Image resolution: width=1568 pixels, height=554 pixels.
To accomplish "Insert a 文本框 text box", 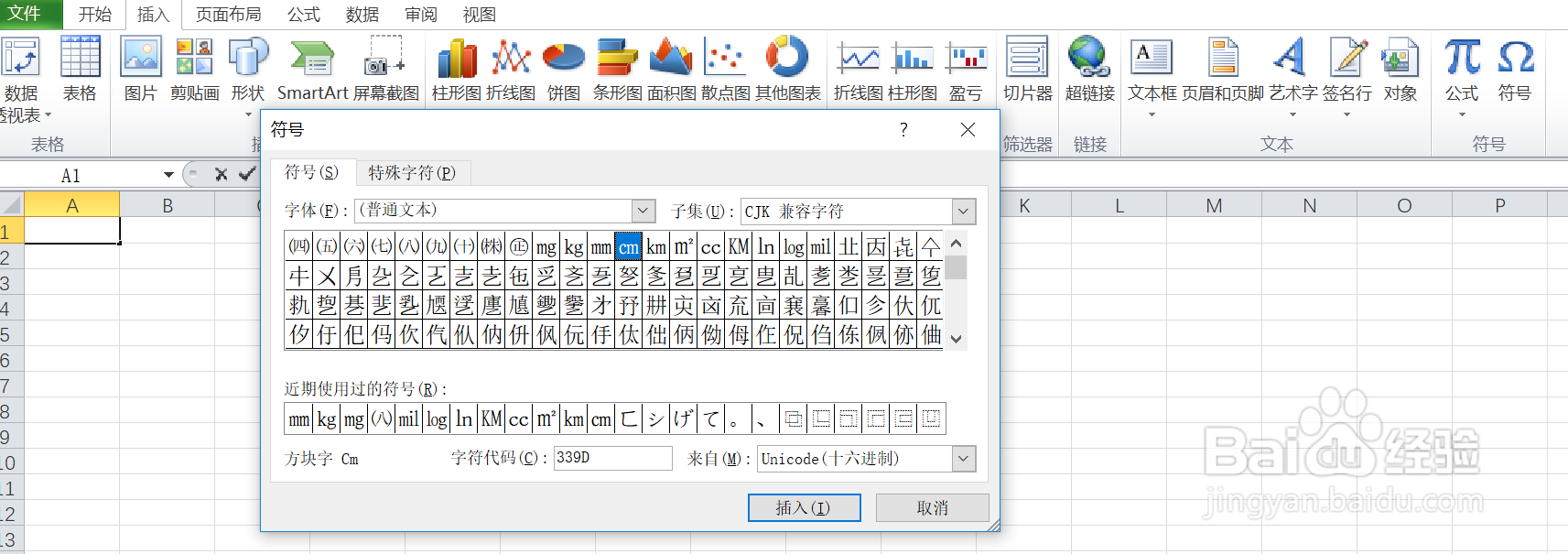I will click(1152, 70).
